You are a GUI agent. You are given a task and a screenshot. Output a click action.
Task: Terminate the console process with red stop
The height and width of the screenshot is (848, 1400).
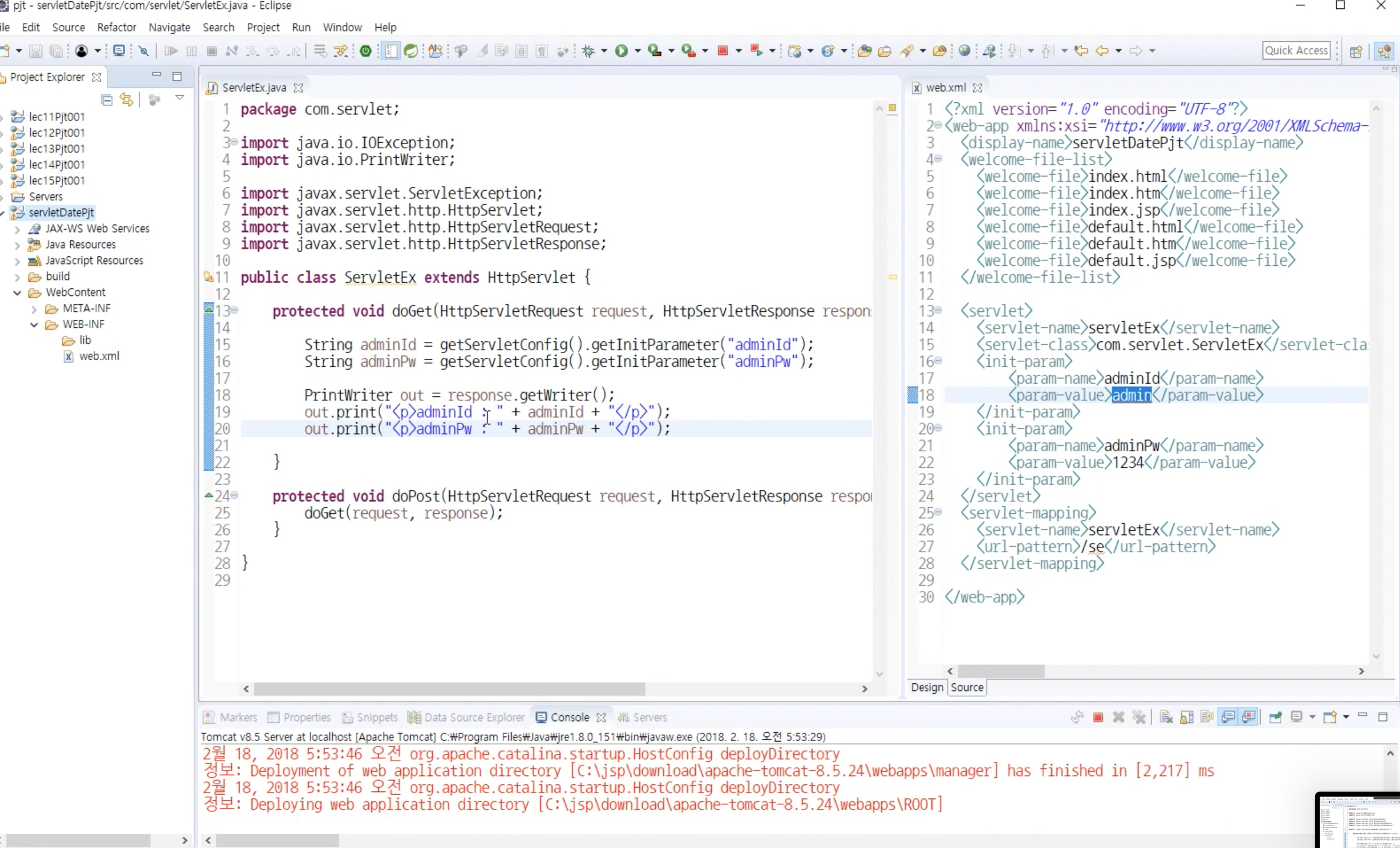pyautogui.click(x=1098, y=717)
